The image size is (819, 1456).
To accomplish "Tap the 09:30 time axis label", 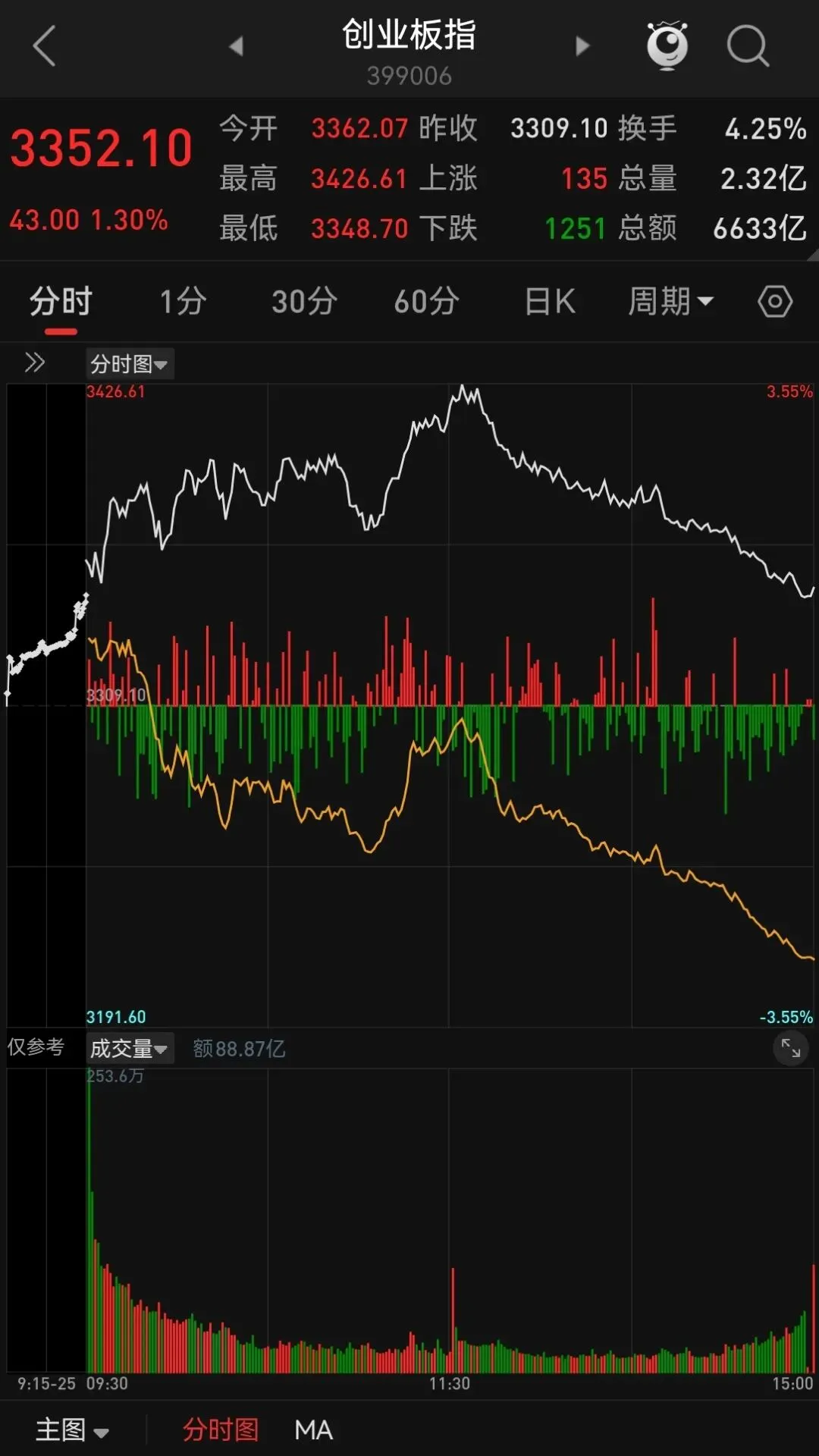I will [x=107, y=1384].
